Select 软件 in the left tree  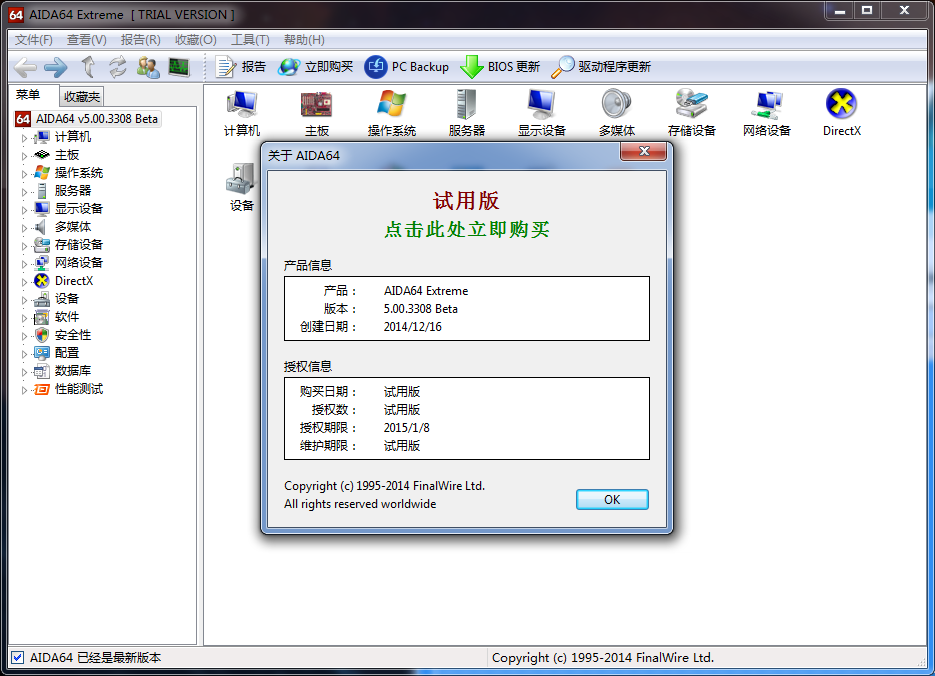tap(67, 317)
